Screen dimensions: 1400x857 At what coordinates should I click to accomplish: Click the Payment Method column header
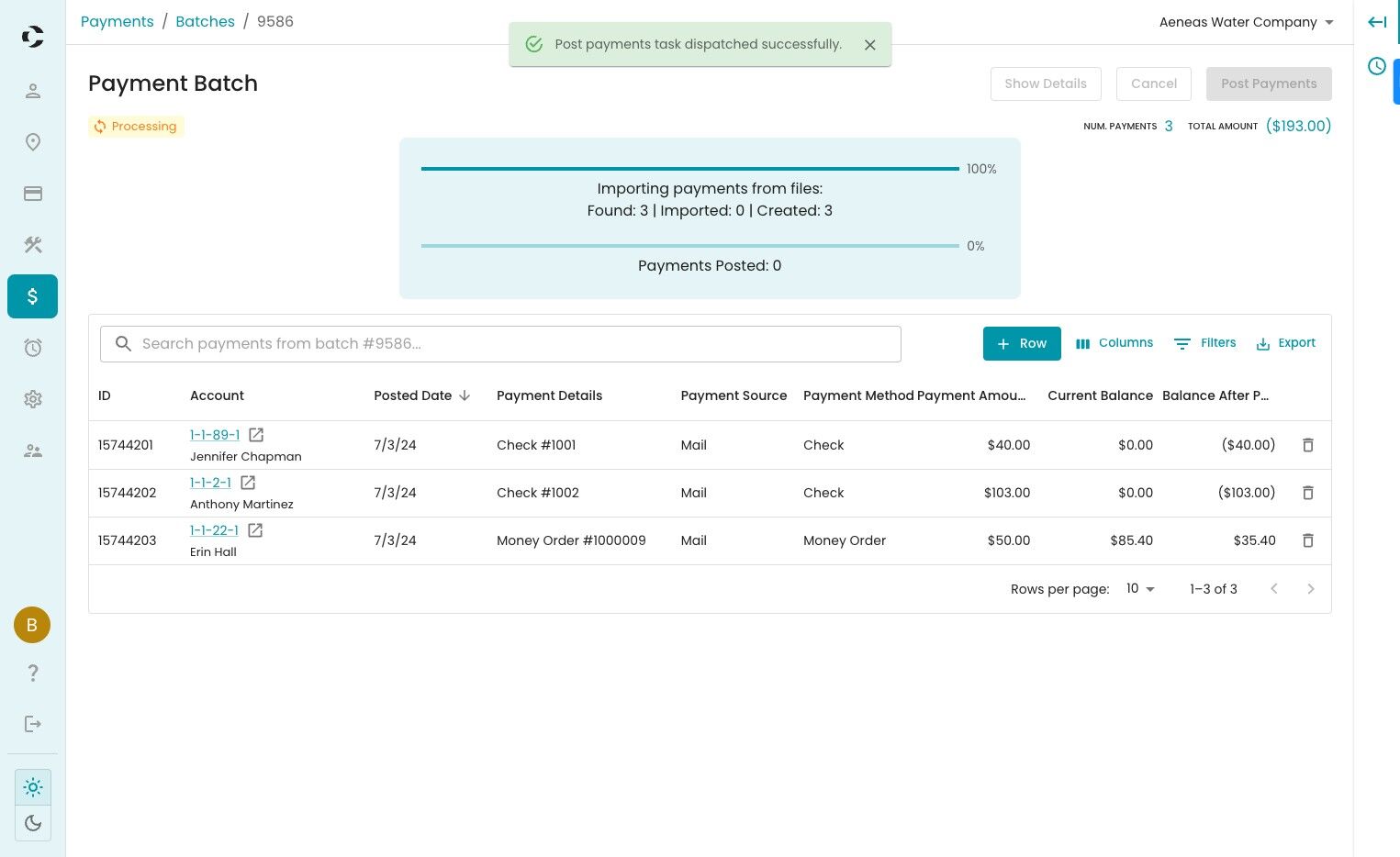(858, 395)
